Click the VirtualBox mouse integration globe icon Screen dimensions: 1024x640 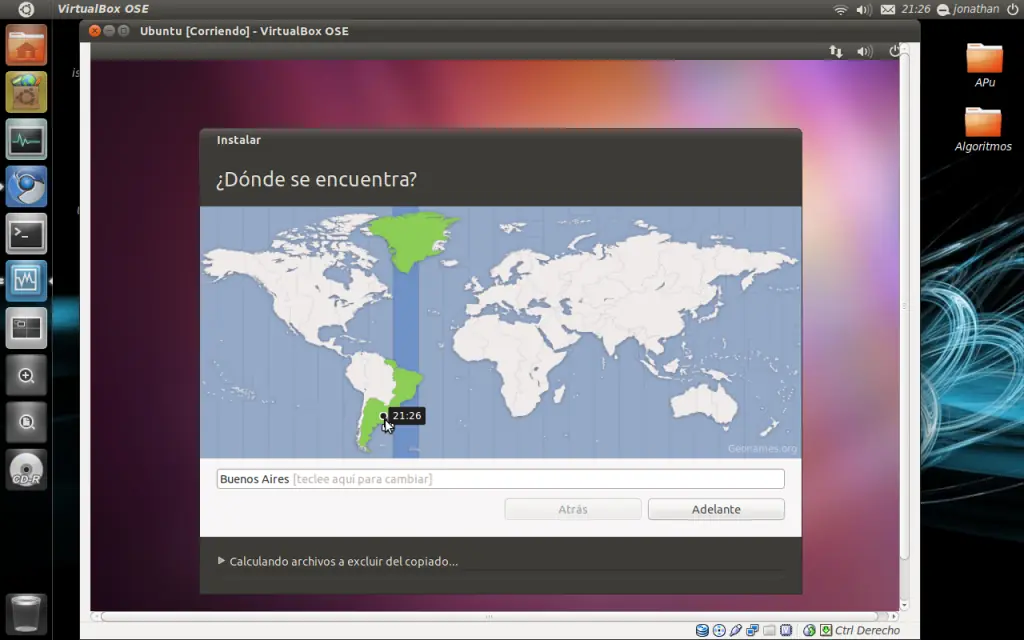pyautogui.click(x=809, y=630)
